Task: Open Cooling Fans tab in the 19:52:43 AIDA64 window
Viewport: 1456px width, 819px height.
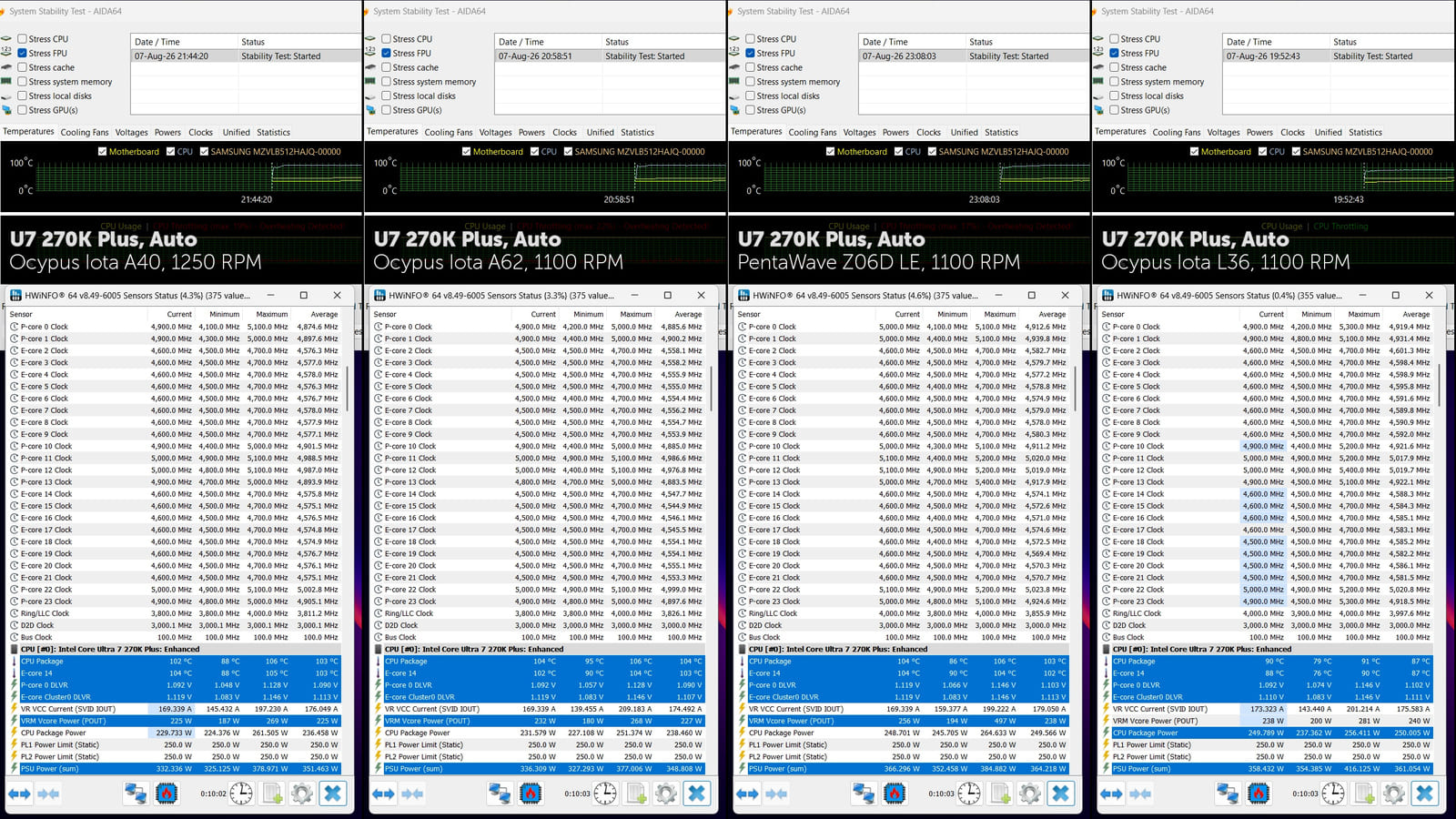Action: pyautogui.click(x=1177, y=132)
